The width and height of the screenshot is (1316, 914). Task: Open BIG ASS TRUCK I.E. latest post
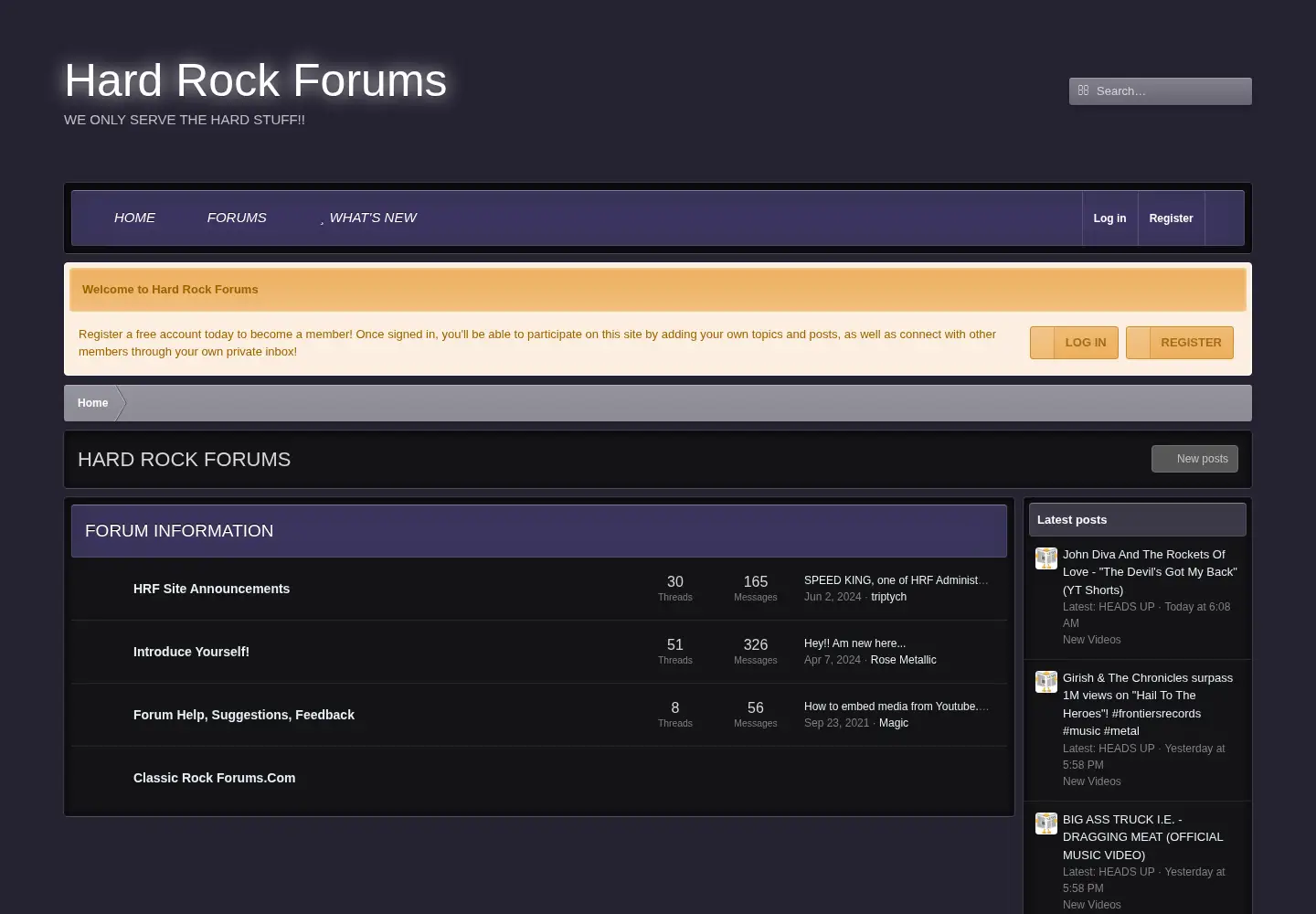point(1142,837)
